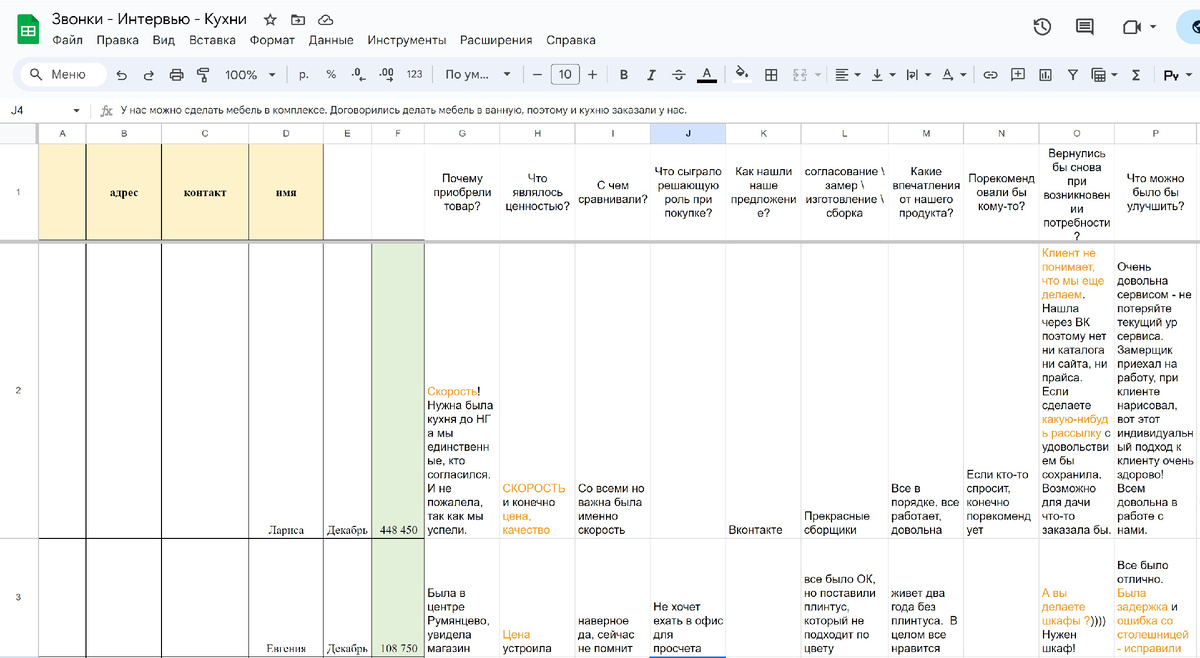Open the Name box dropdown arrow

(77, 111)
